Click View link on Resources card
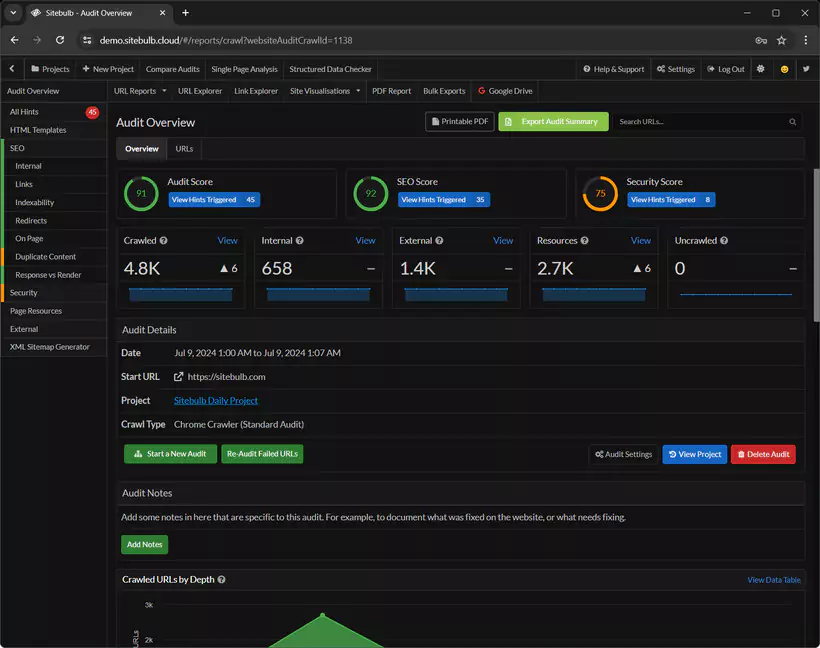820x648 pixels. [641, 241]
